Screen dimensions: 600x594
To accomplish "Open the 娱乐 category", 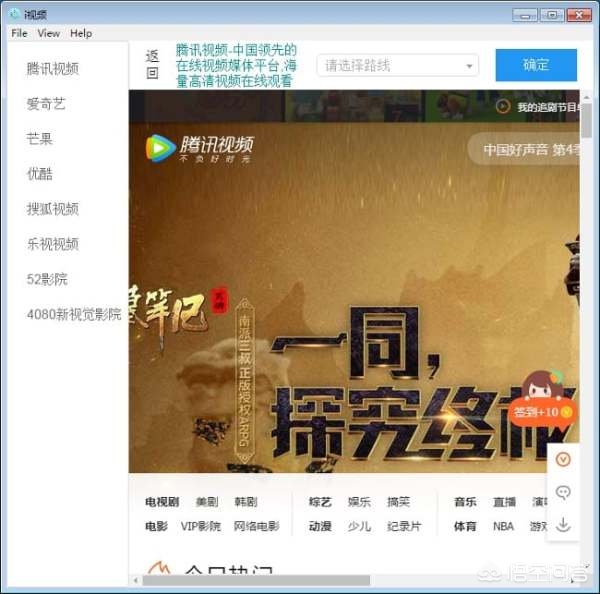I will point(359,502).
